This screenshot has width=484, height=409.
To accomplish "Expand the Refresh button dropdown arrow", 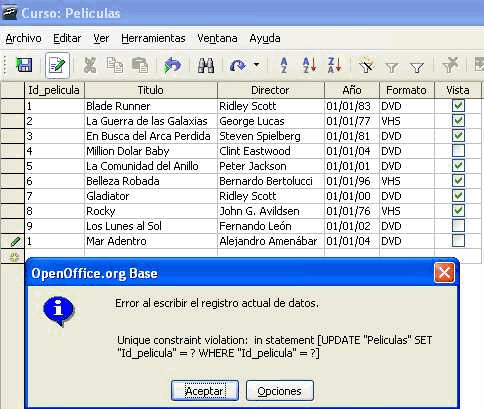I will [x=256, y=64].
